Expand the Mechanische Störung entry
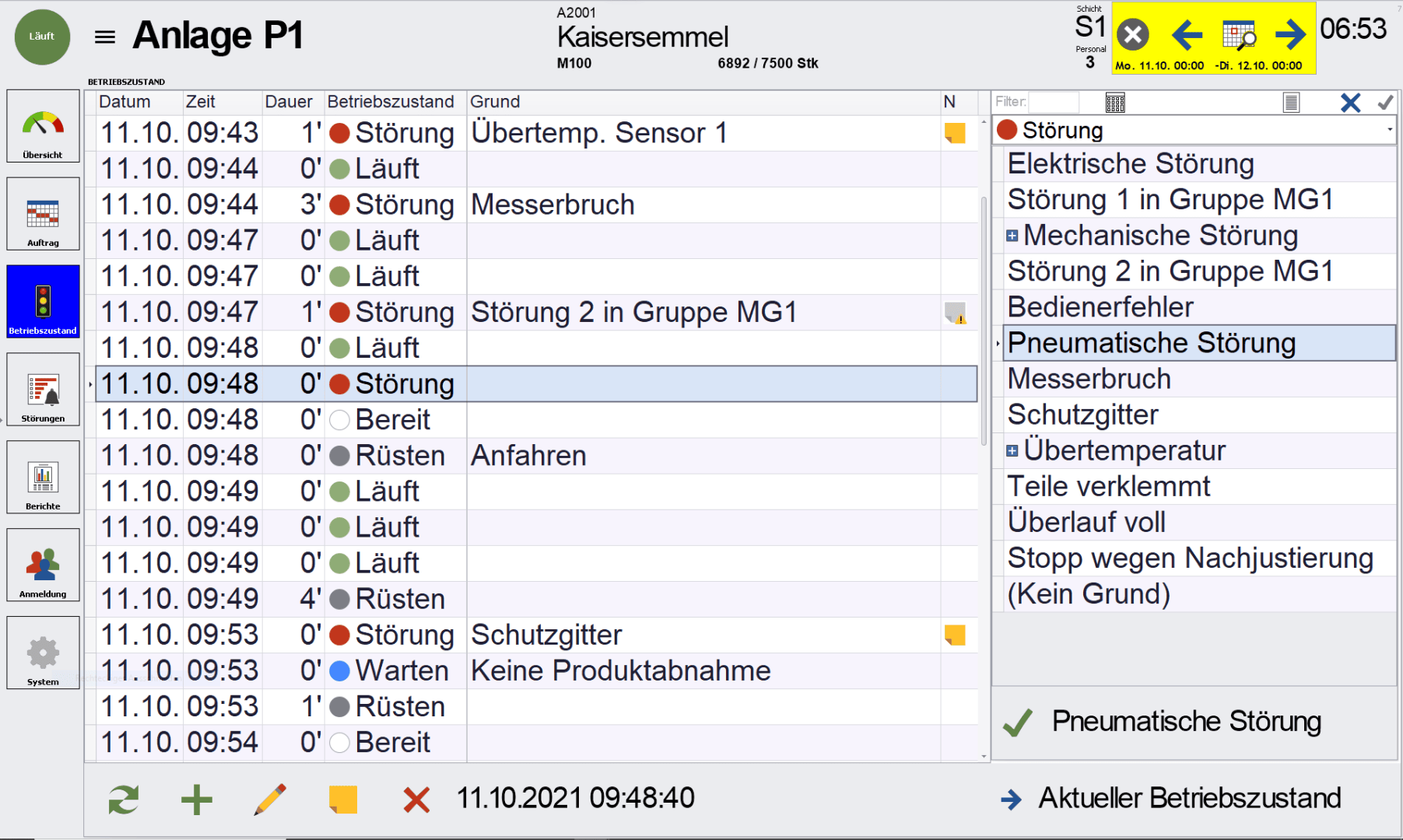Viewport: 1403px width, 840px height. (1012, 236)
